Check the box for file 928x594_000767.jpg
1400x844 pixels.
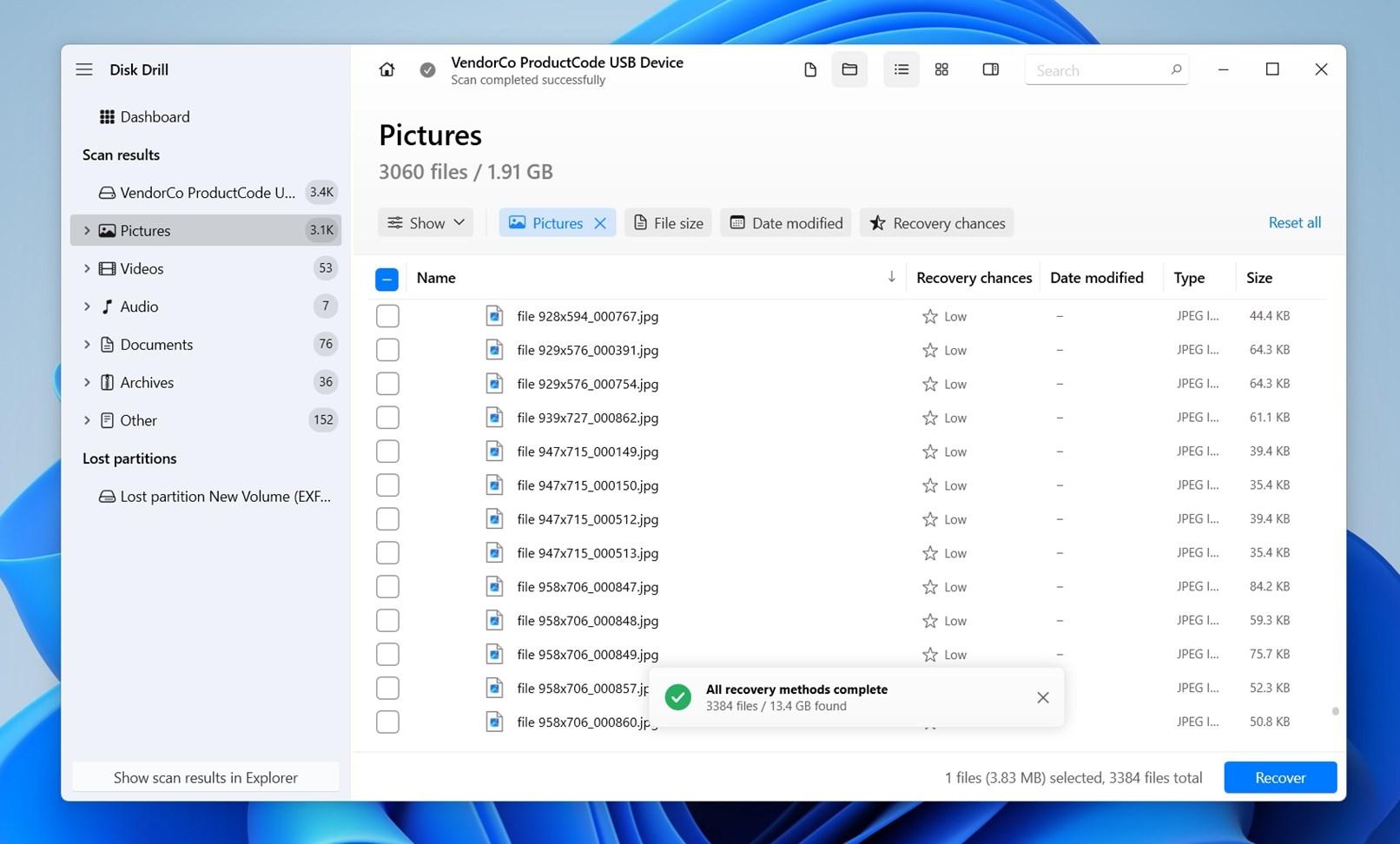tap(387, 316)
